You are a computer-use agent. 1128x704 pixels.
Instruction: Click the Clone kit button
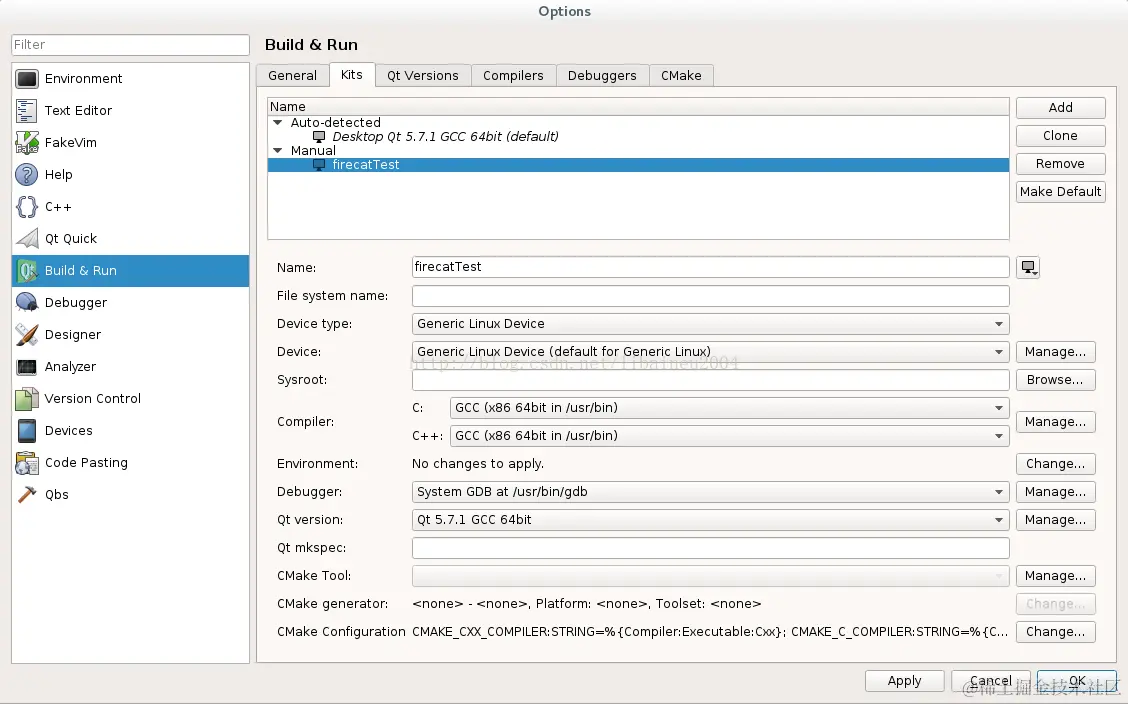[x=1060, y=136]
